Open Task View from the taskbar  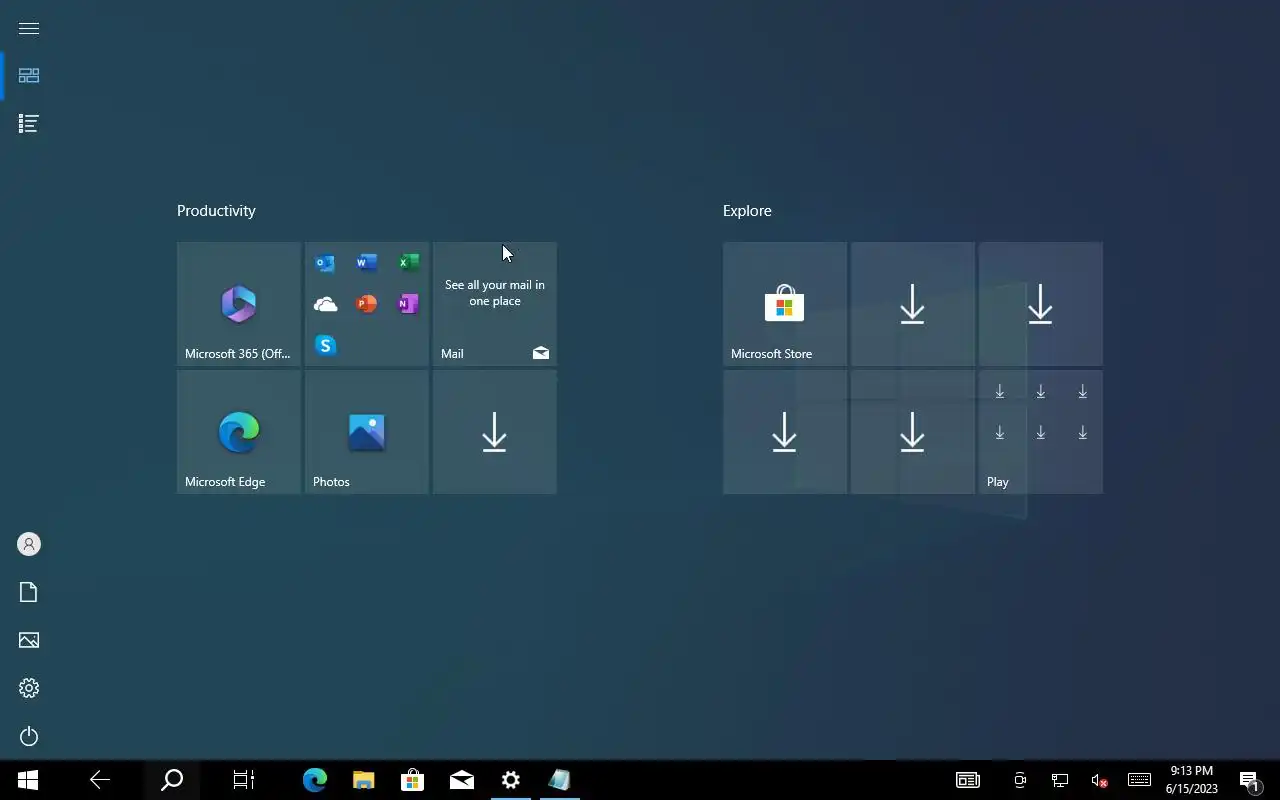244,780
